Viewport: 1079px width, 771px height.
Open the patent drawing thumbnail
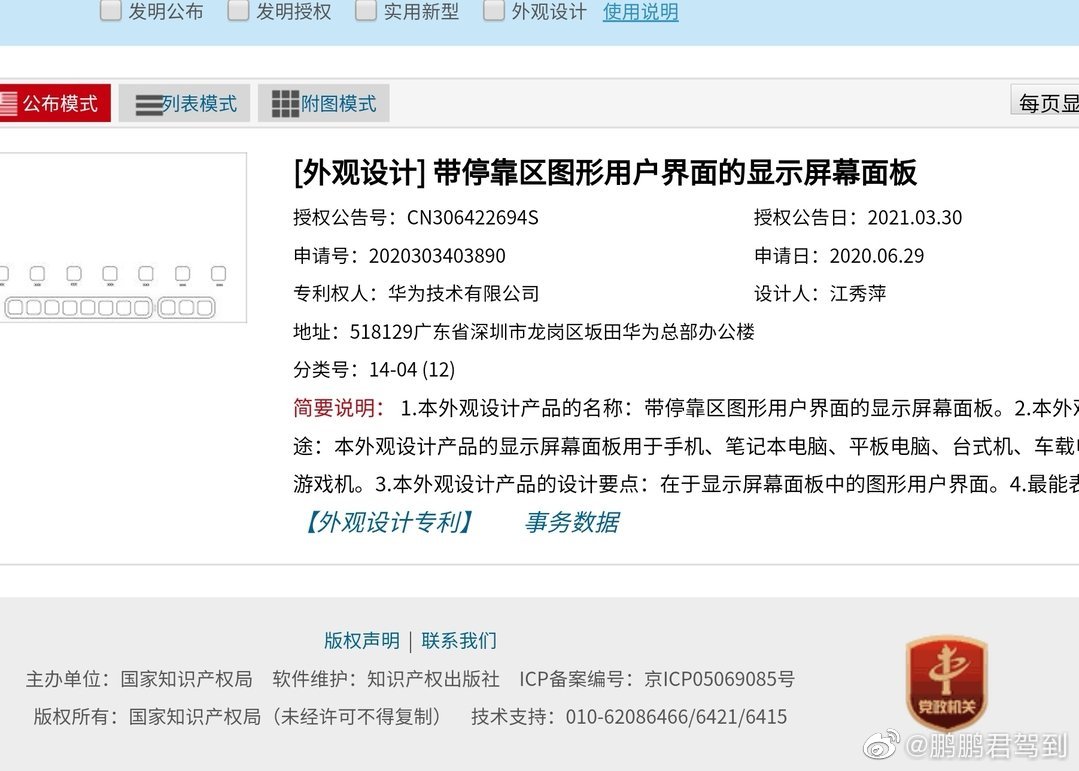[x=123, y=237]
